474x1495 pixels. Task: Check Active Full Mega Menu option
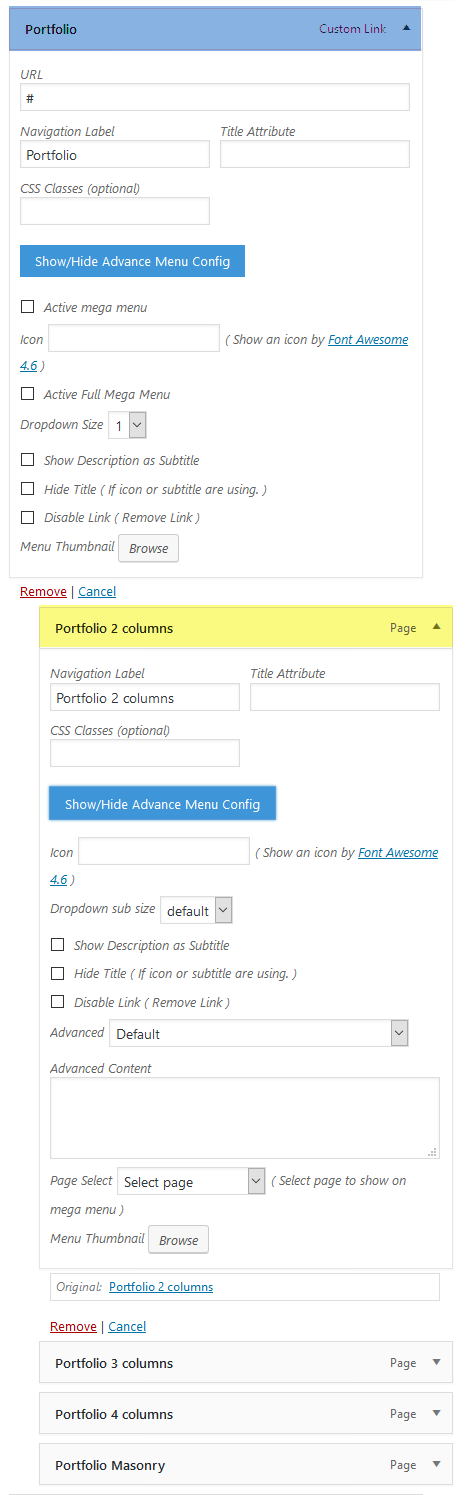coord(28,394)
